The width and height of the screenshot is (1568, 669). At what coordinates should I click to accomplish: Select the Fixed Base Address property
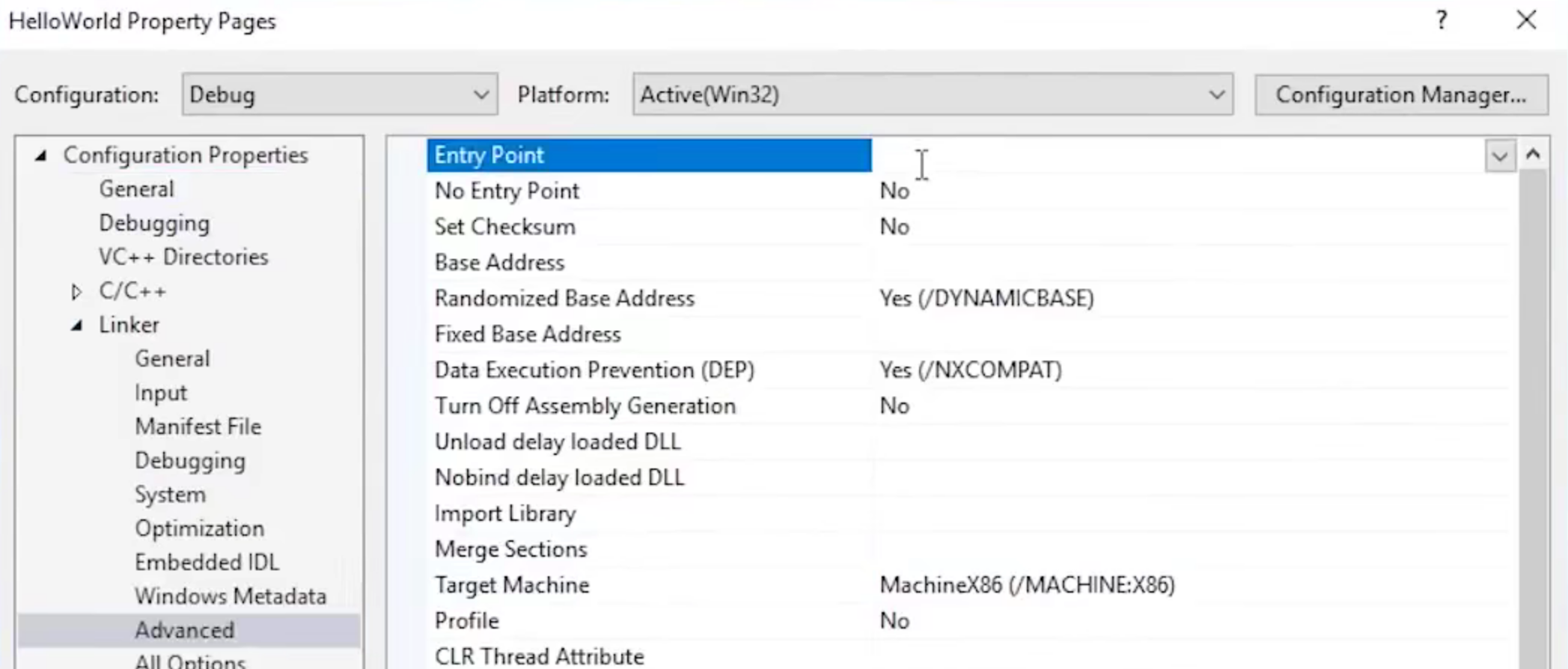[x=528, y=334]
